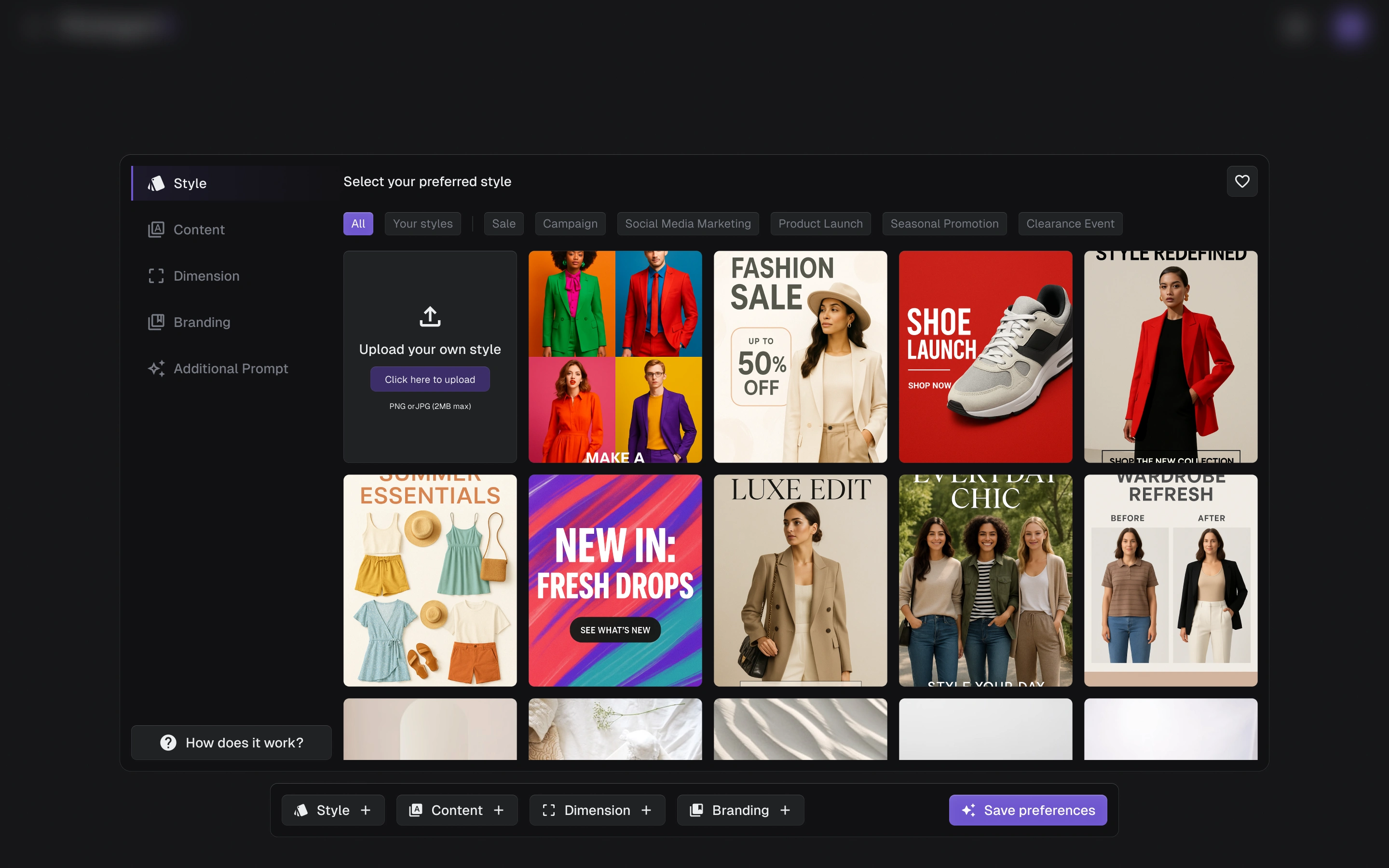Enable the Sale filter chip
Viewport: 1389px width, 868px height.
[504, 224]
